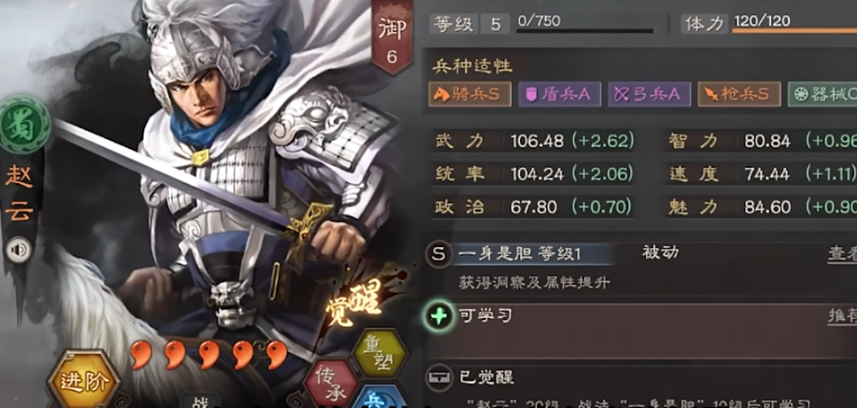The width and height of the screenshot is (857, 409).
Task: Tap the red 御 6 cost banner
Action: tap(392, 36)
